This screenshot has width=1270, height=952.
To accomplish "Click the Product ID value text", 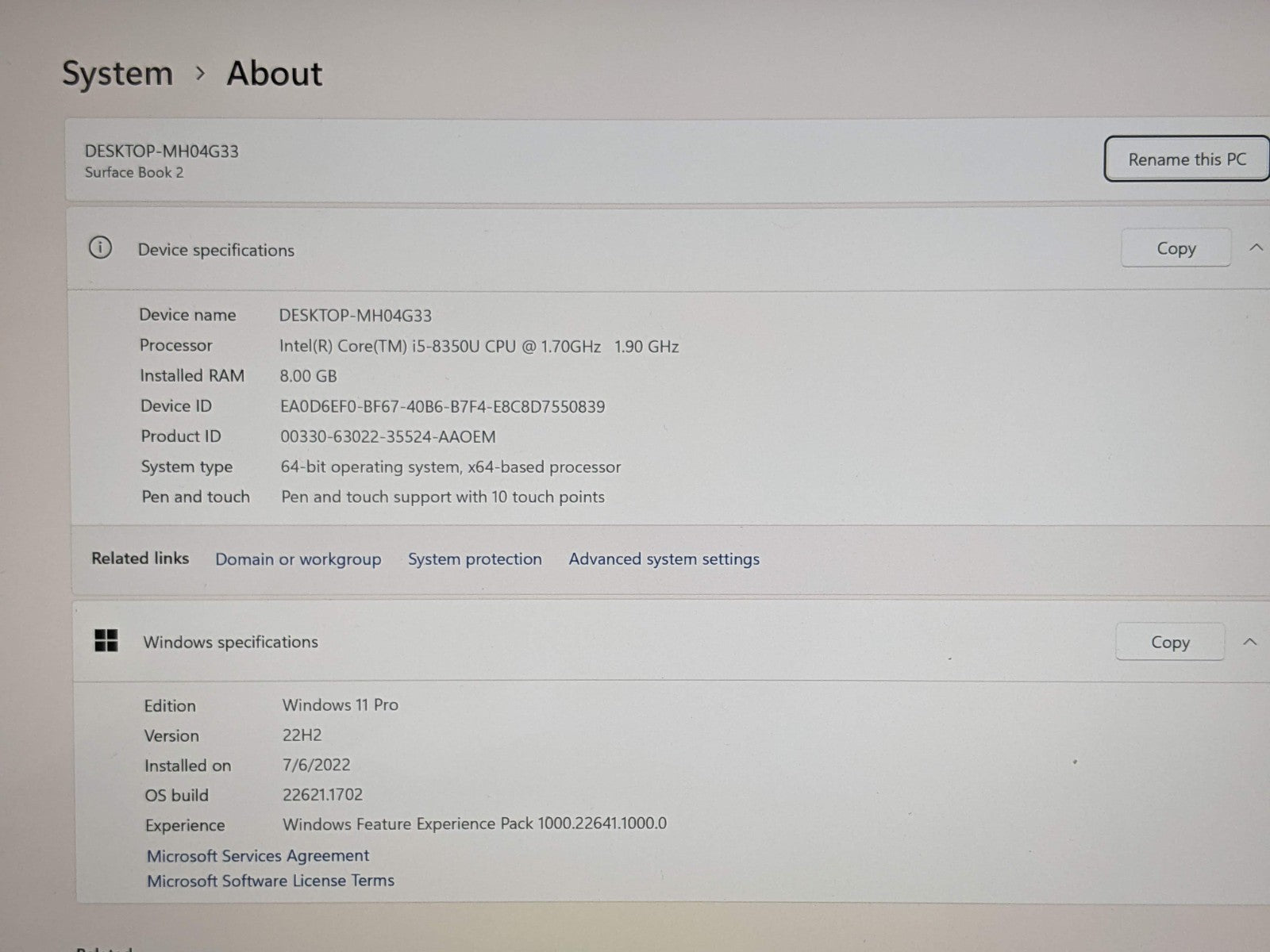I will 388,437.
